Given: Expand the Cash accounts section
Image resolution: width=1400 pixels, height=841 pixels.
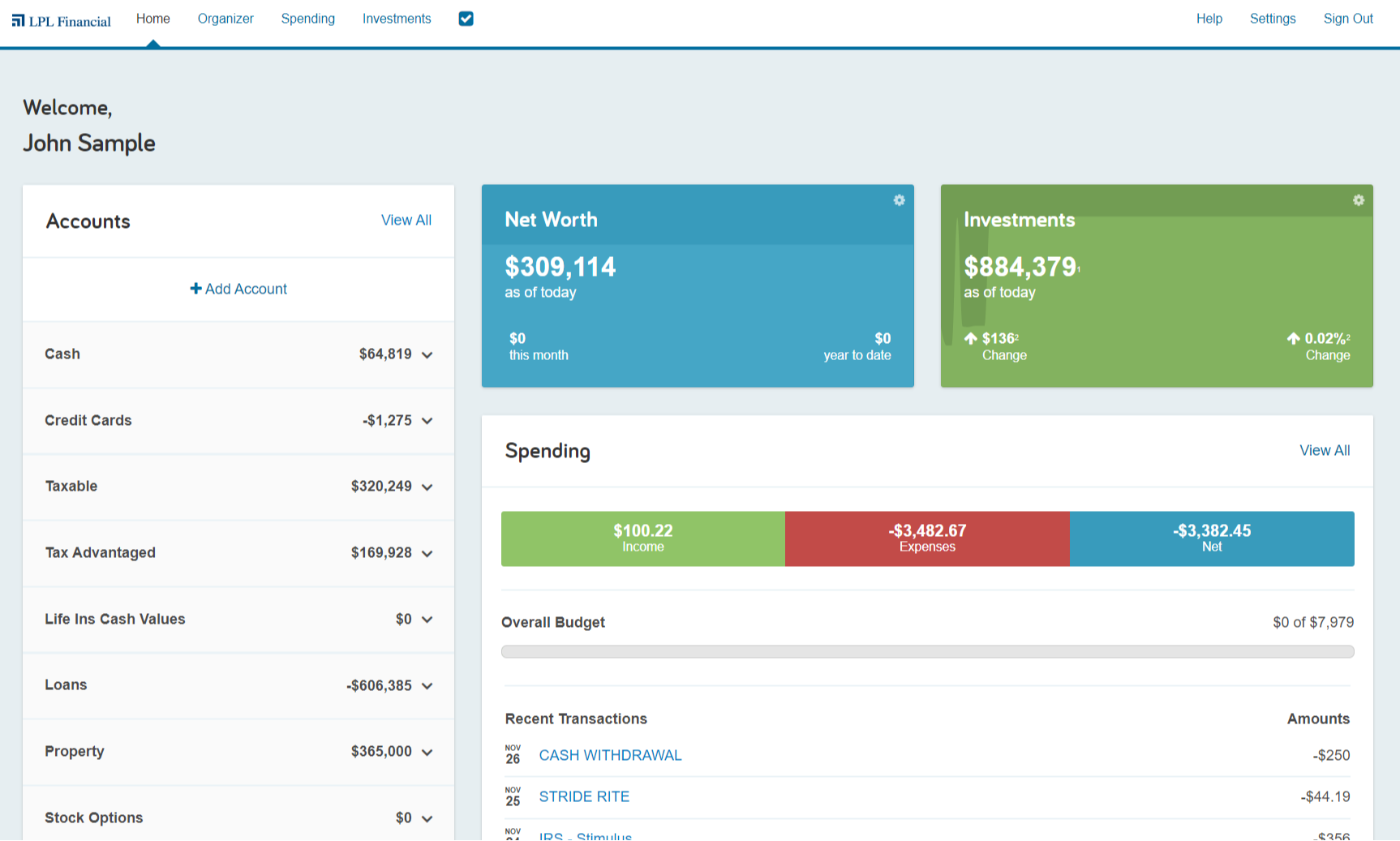Looking at the screenshot, I should [427, 354].
